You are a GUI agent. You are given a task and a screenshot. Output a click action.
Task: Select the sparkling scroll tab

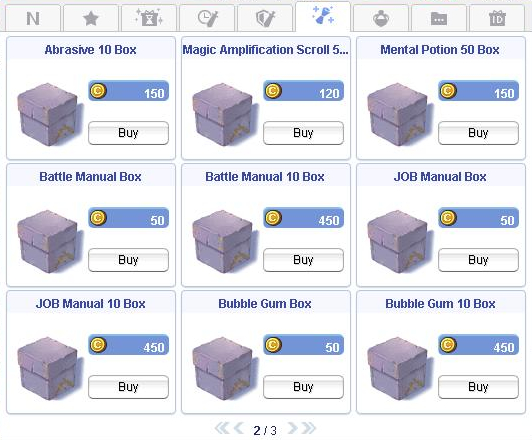pos(323,17)
